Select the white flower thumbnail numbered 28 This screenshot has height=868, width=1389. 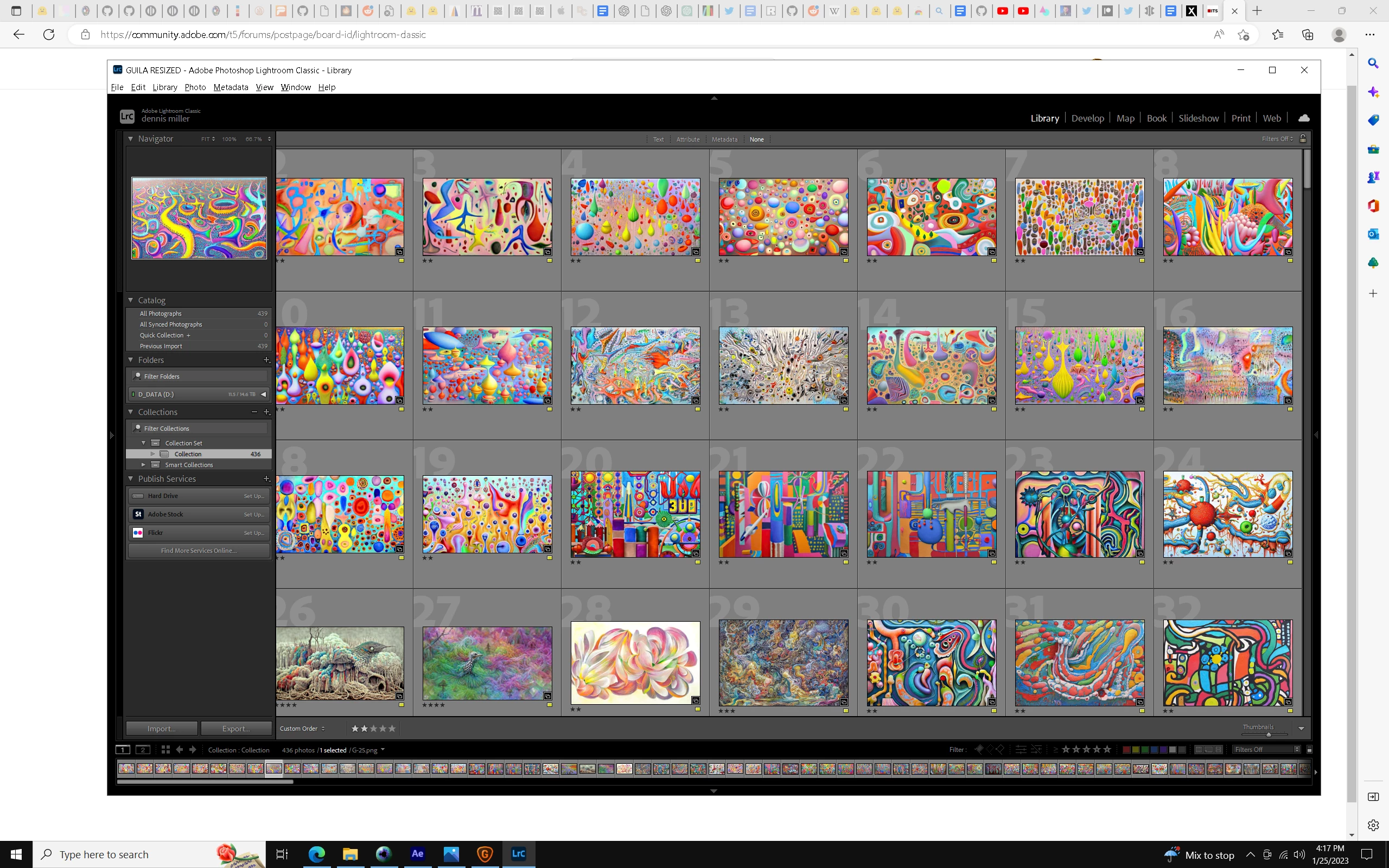(x=635, y=662)
